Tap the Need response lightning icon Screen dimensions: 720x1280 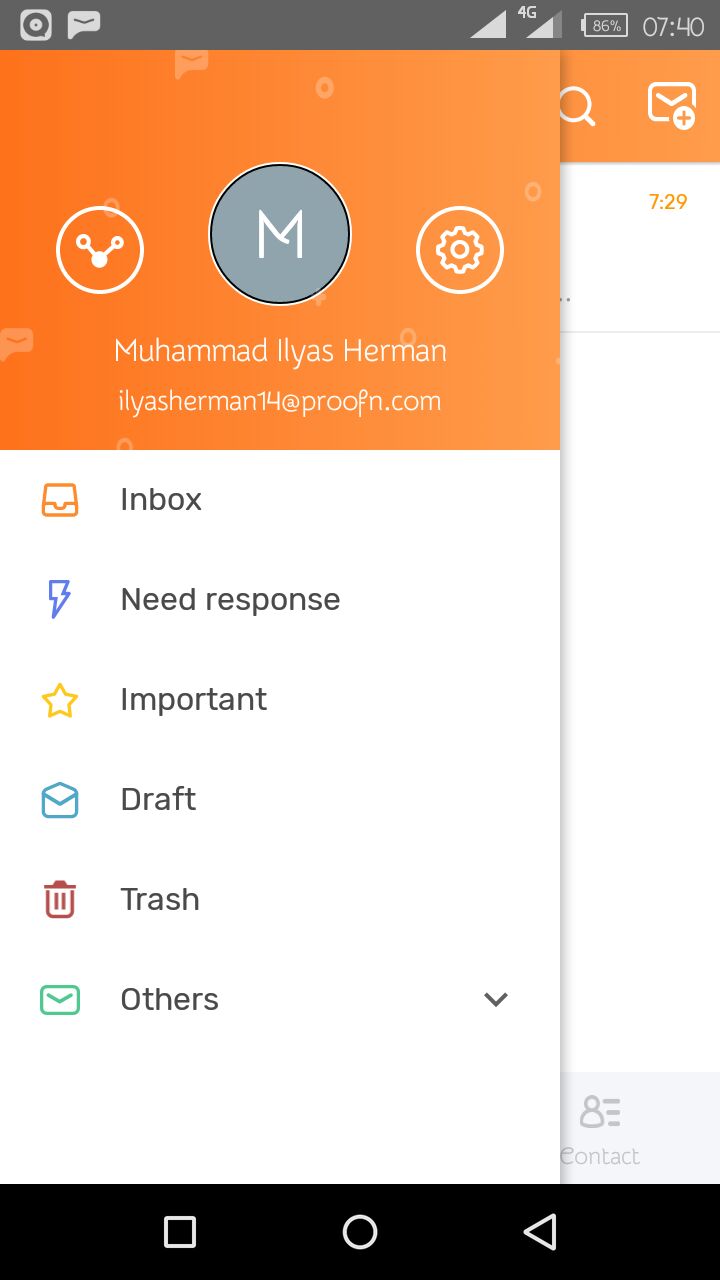click(60, 599)
